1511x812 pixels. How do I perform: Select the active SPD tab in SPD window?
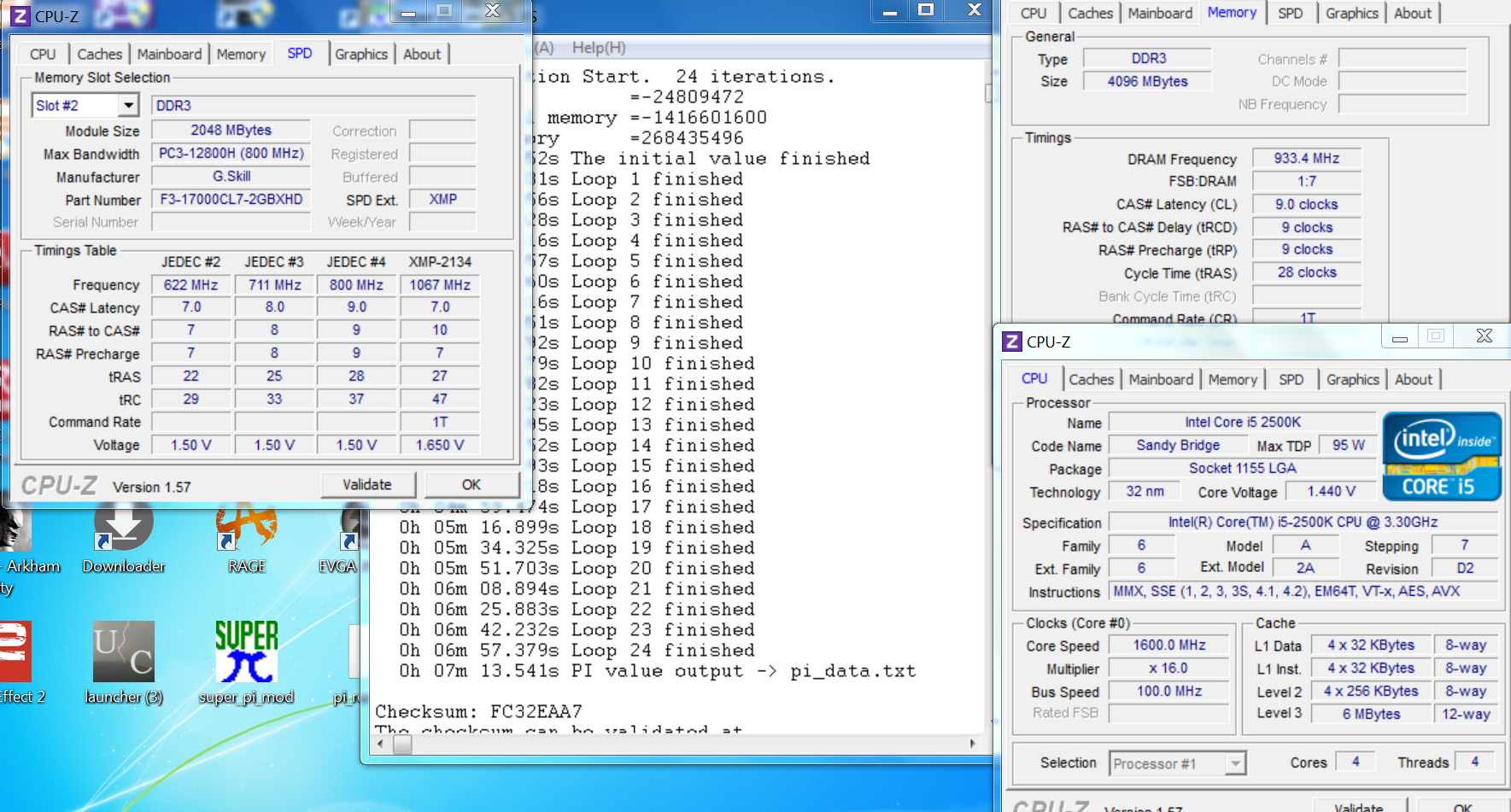(x=300, y=53)
